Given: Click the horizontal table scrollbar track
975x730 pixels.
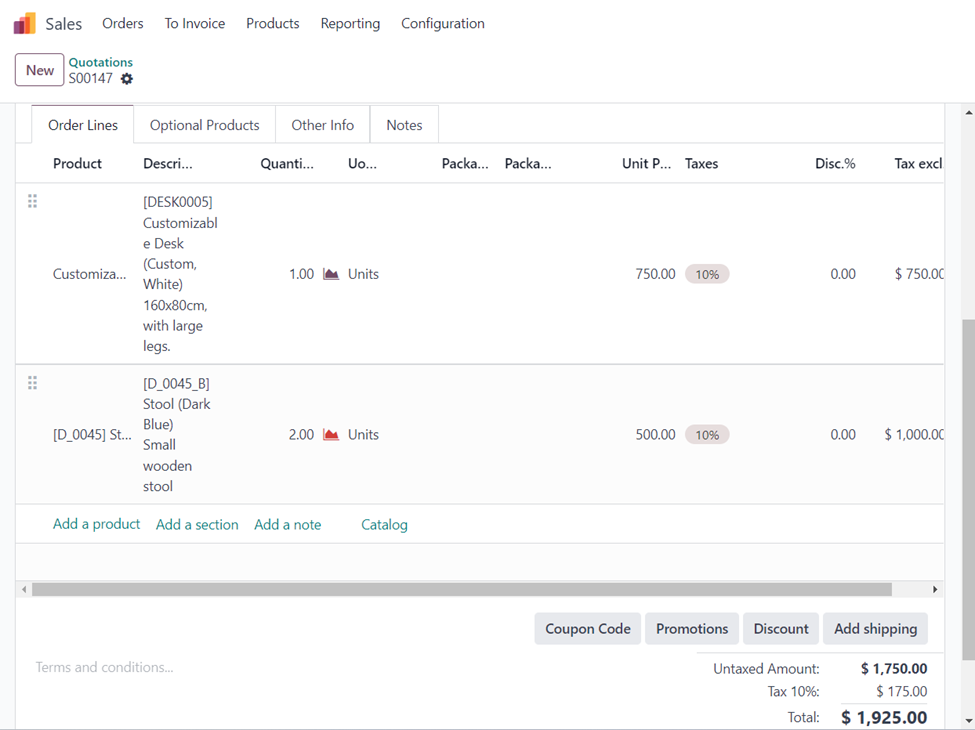Looking at the screenshot, I should tap(460, 590).
